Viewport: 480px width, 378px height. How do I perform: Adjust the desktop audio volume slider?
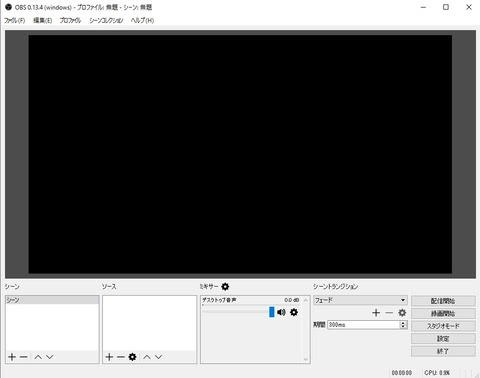point(272,312)
